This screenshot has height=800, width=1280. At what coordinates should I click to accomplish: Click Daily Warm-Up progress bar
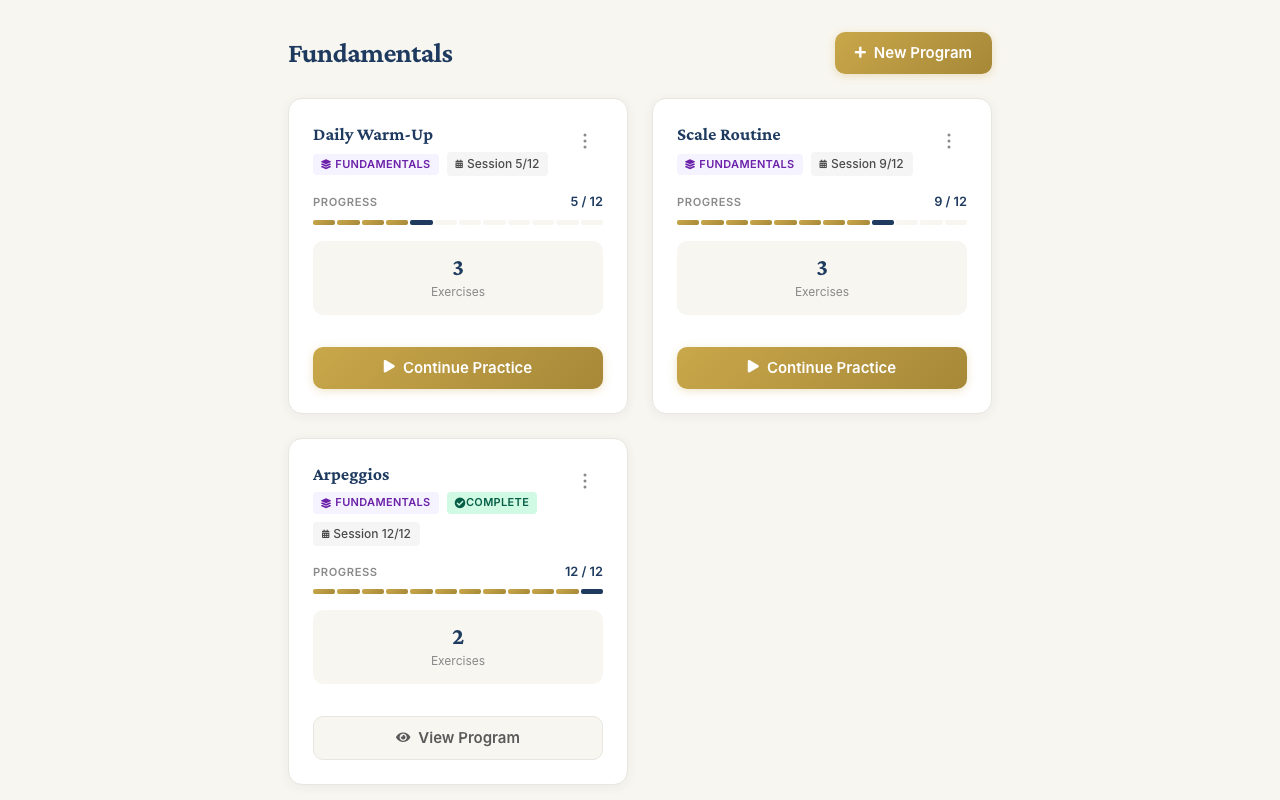458,222
